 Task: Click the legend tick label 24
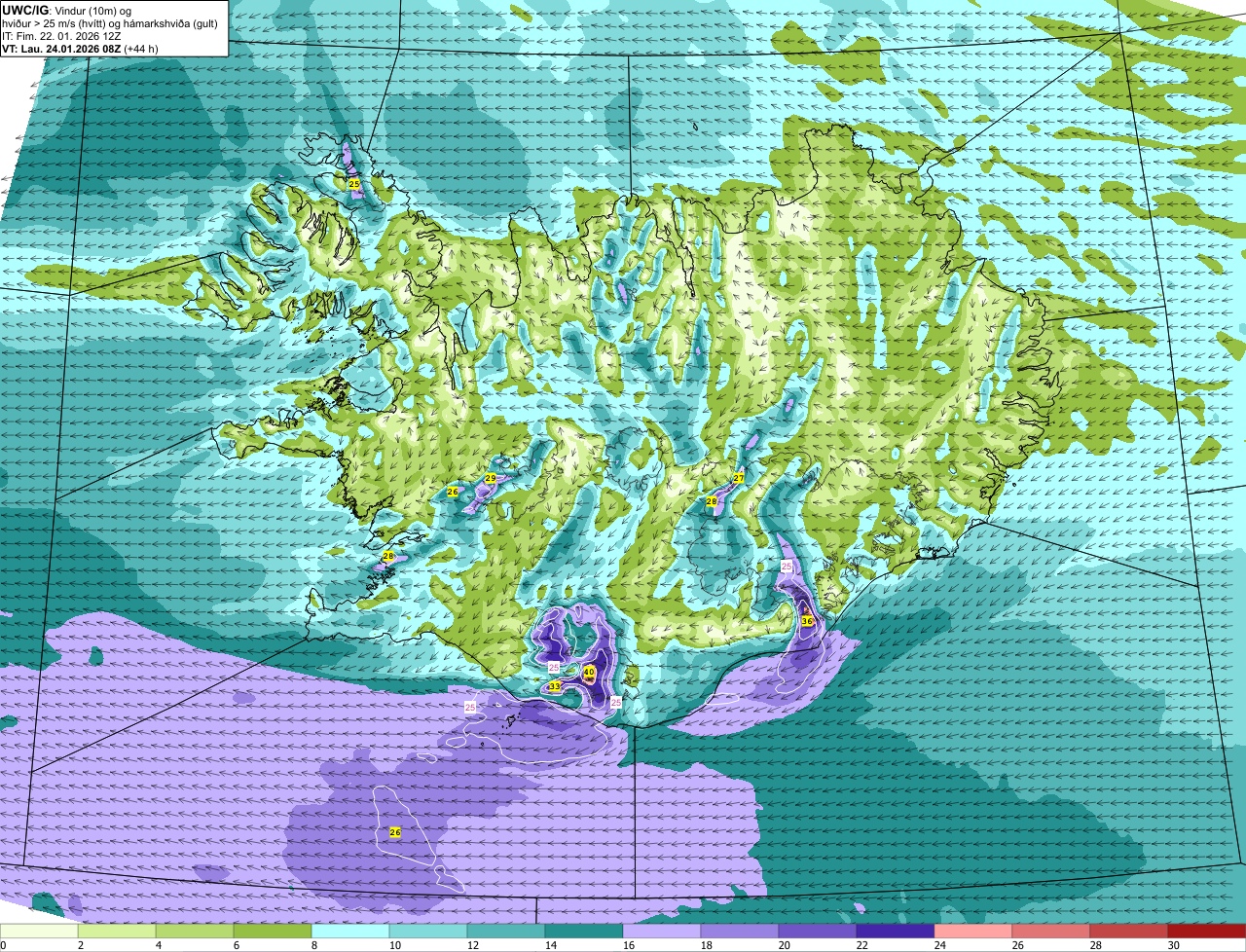point(939,945)
